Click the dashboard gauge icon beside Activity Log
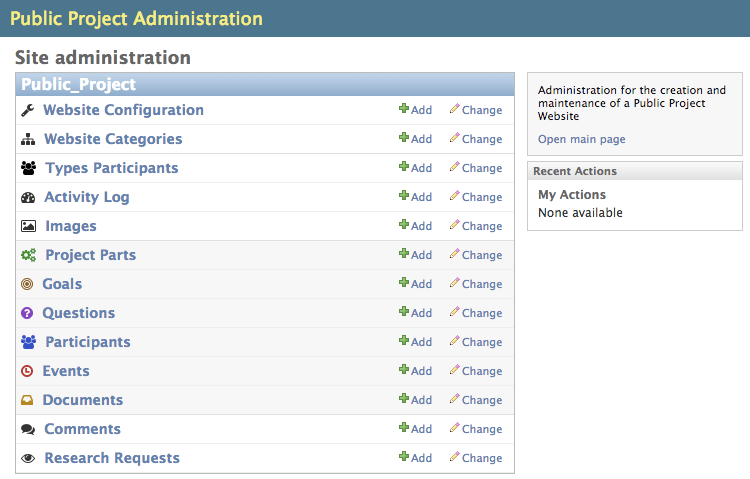This screenshot has height=479, width=750. [x=28, y=197]
